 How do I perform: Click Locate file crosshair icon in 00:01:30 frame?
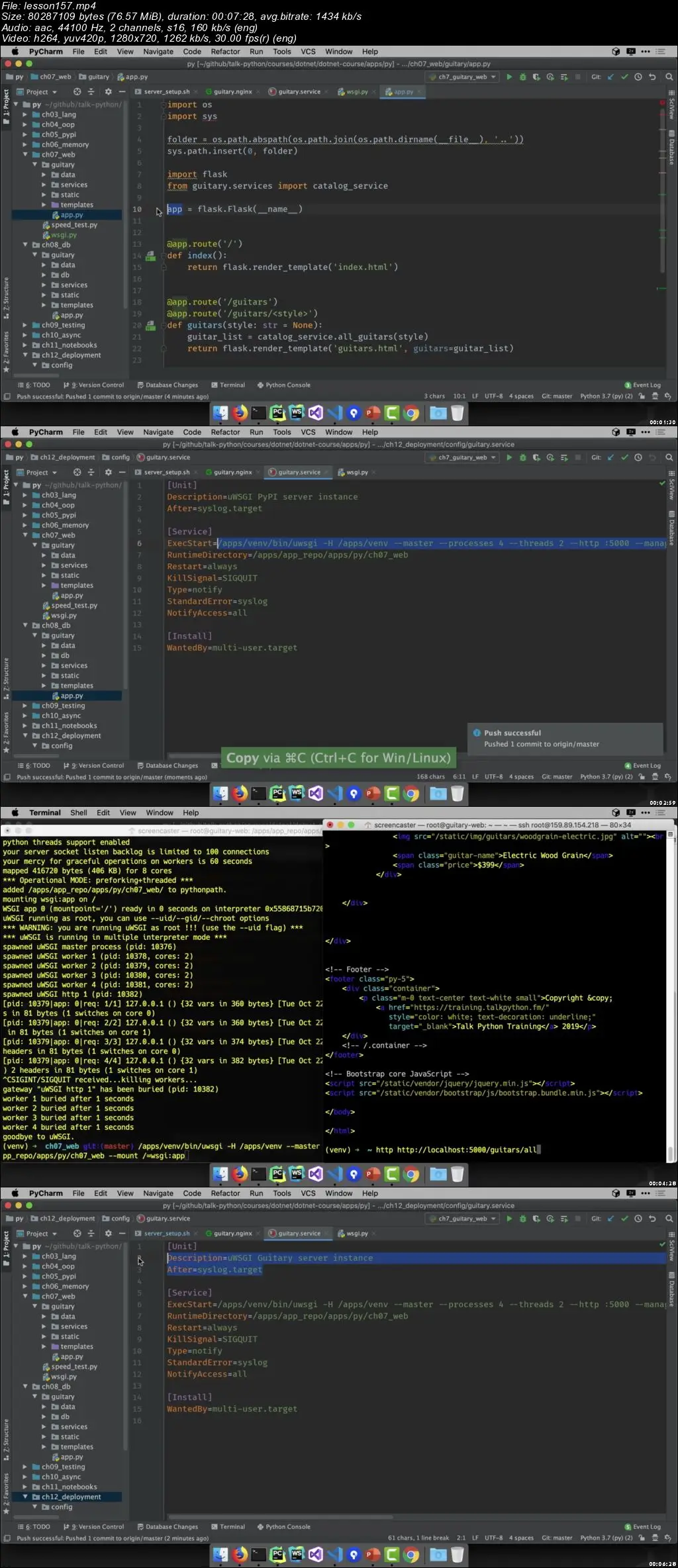click(77, 92)
